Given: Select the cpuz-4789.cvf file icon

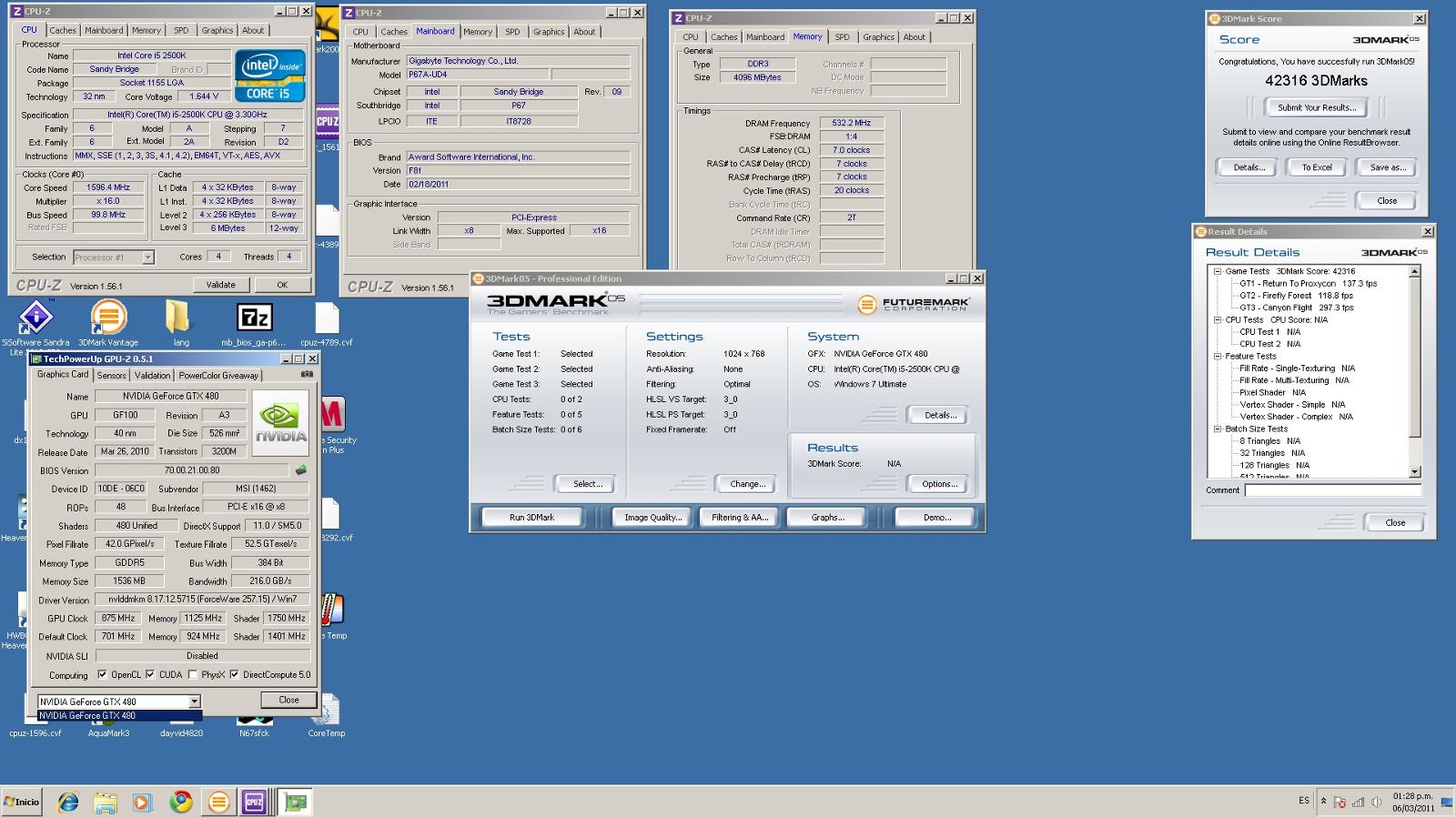Looking at the screenshot, I should [x=327, y=324].
